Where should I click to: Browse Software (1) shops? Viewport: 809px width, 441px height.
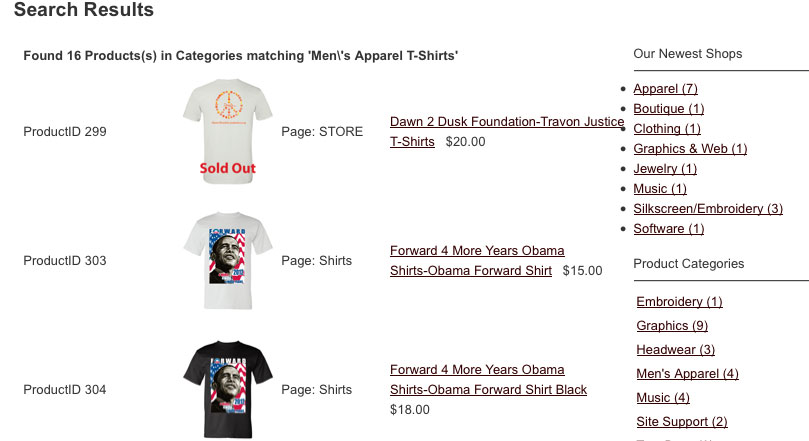coord(668,229)
